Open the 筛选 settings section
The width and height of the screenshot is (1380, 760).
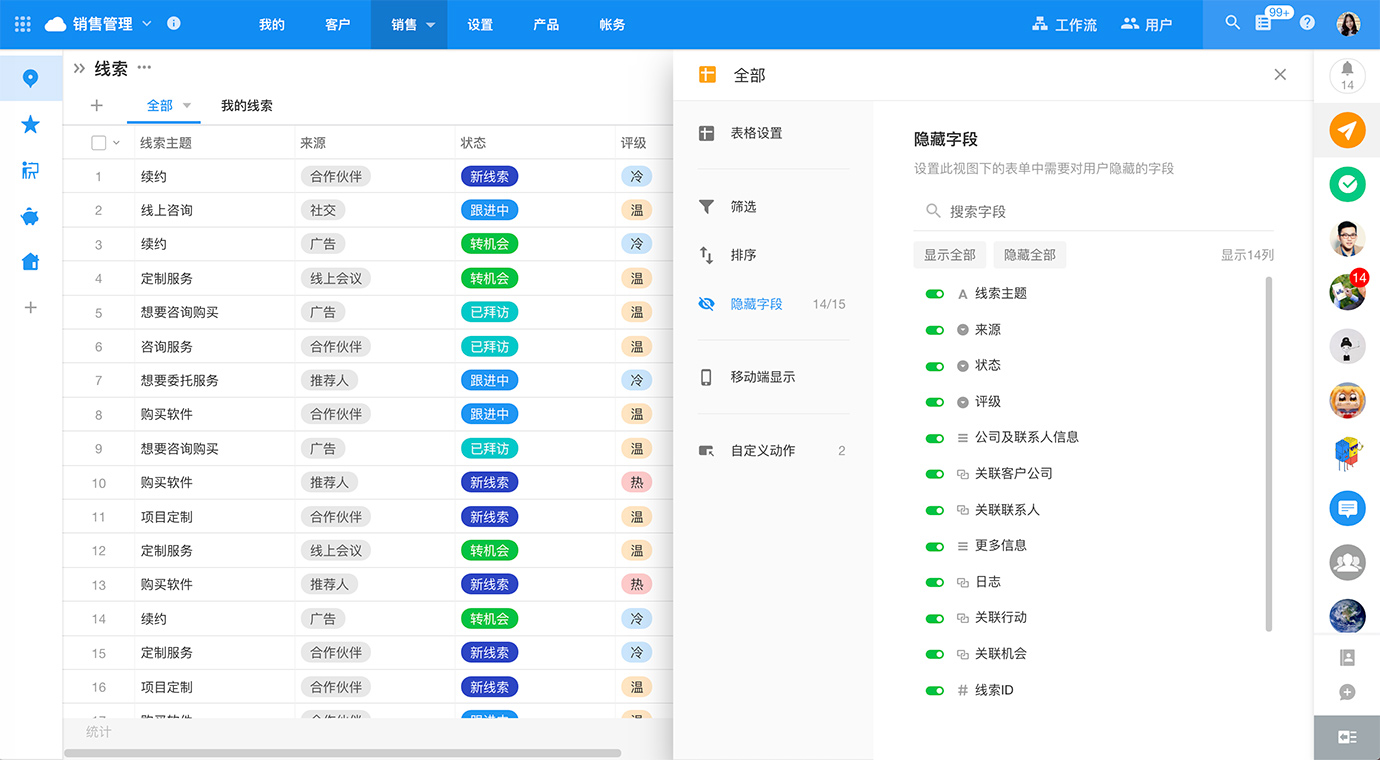[743, 207]
